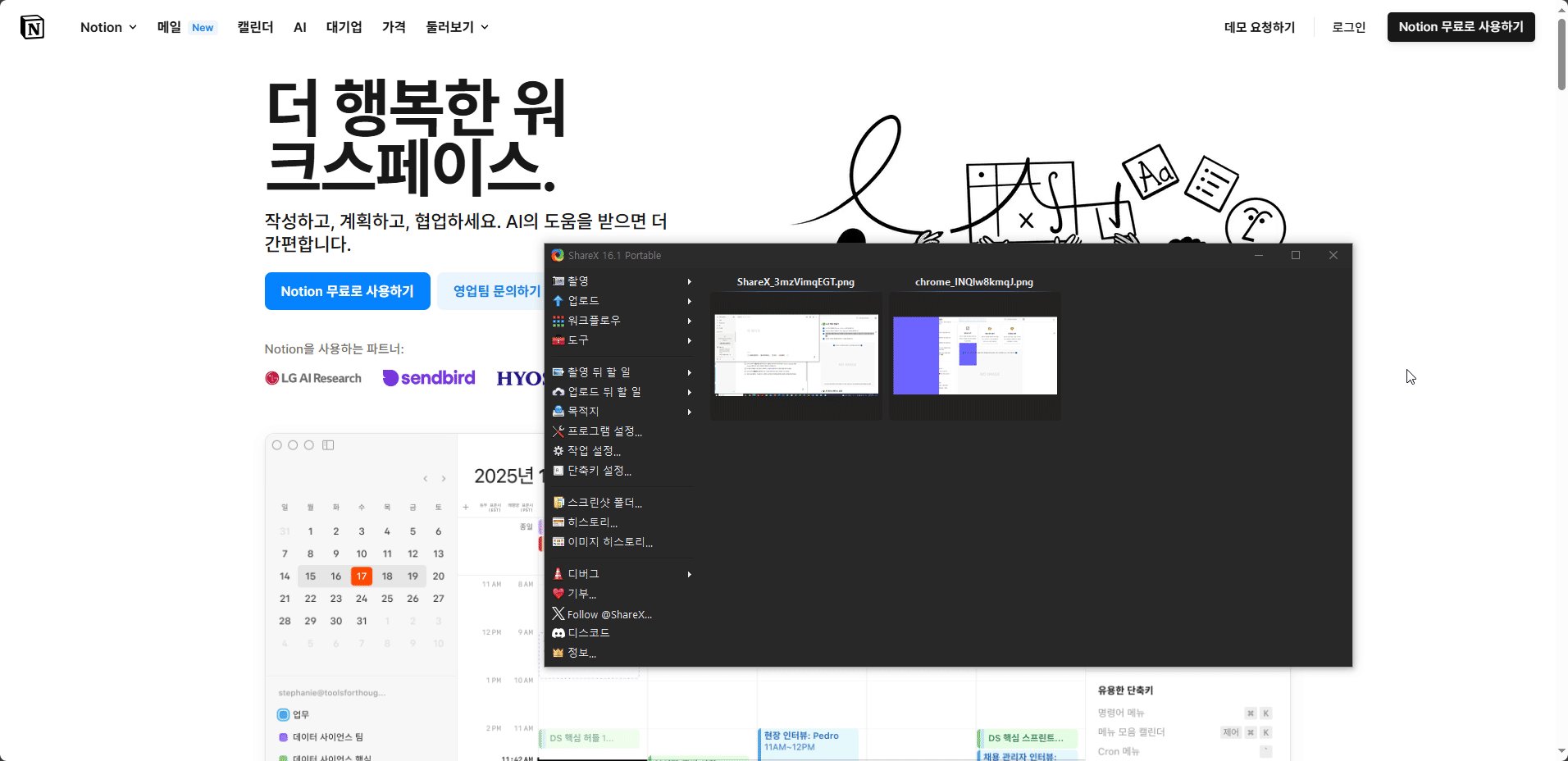Click the Task settings gear icon
Screen dimensions: 1568x761
pos(558,451)
